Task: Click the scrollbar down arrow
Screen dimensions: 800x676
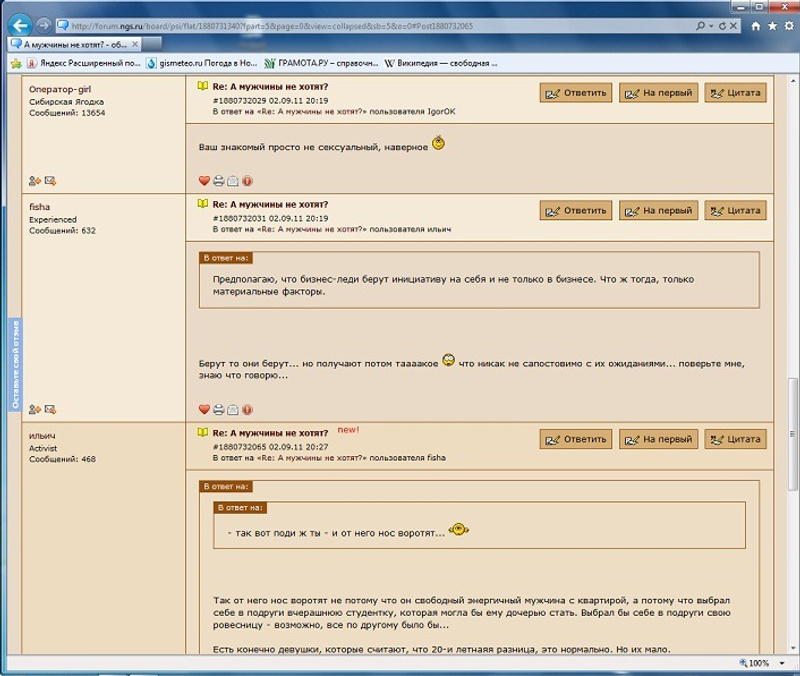Action: pyautogui.click(x=792, y=648)
